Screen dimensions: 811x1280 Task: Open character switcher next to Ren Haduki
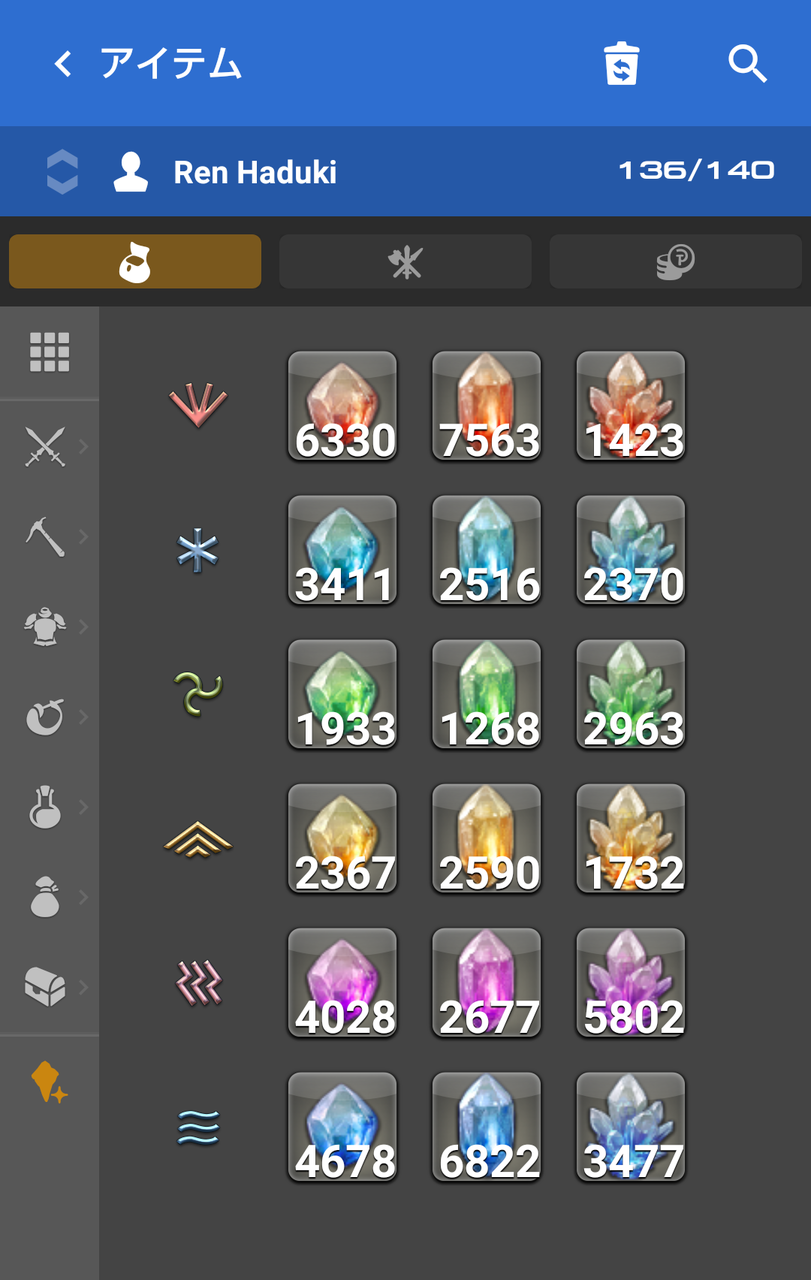(x=62, y=172)
